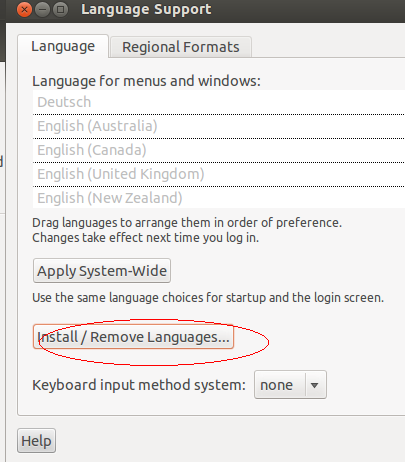
Task: Click the "Language for menus and windows" heading
Action: (146, 81)
